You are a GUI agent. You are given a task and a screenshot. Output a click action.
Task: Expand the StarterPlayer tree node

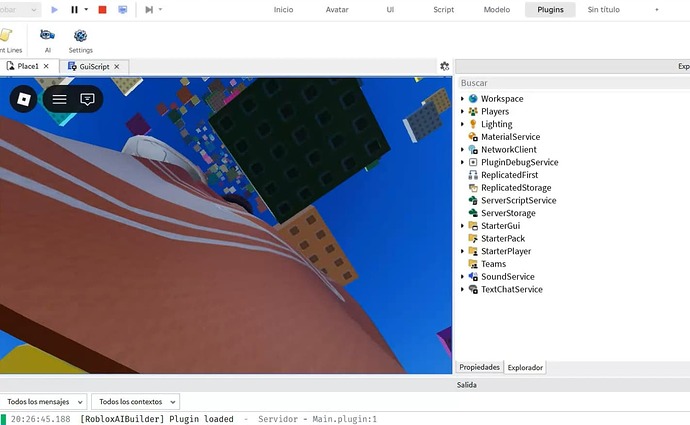pyautogui.click(x=462, y=251)
